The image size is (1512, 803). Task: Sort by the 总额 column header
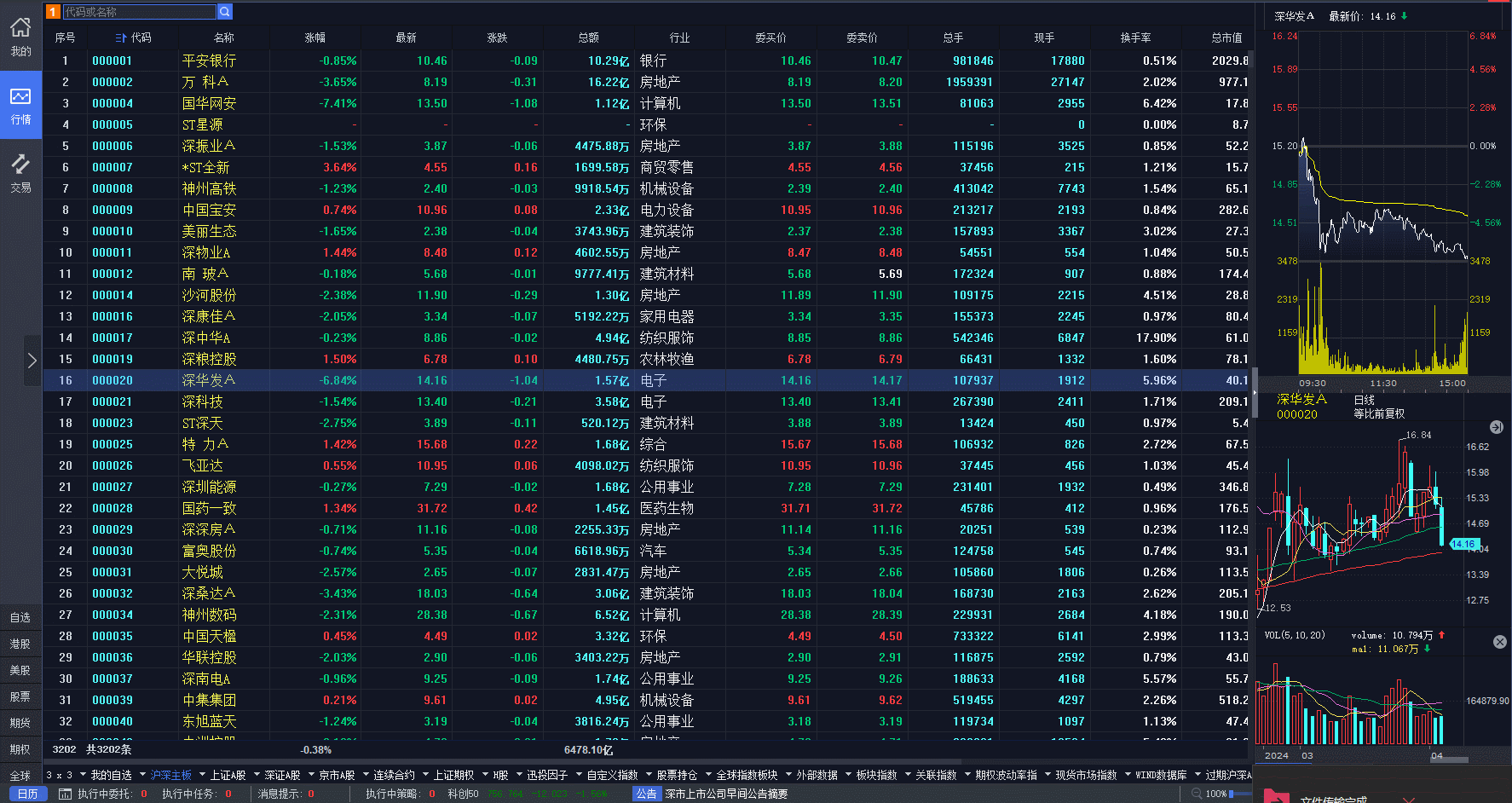(x=588, y=38)
